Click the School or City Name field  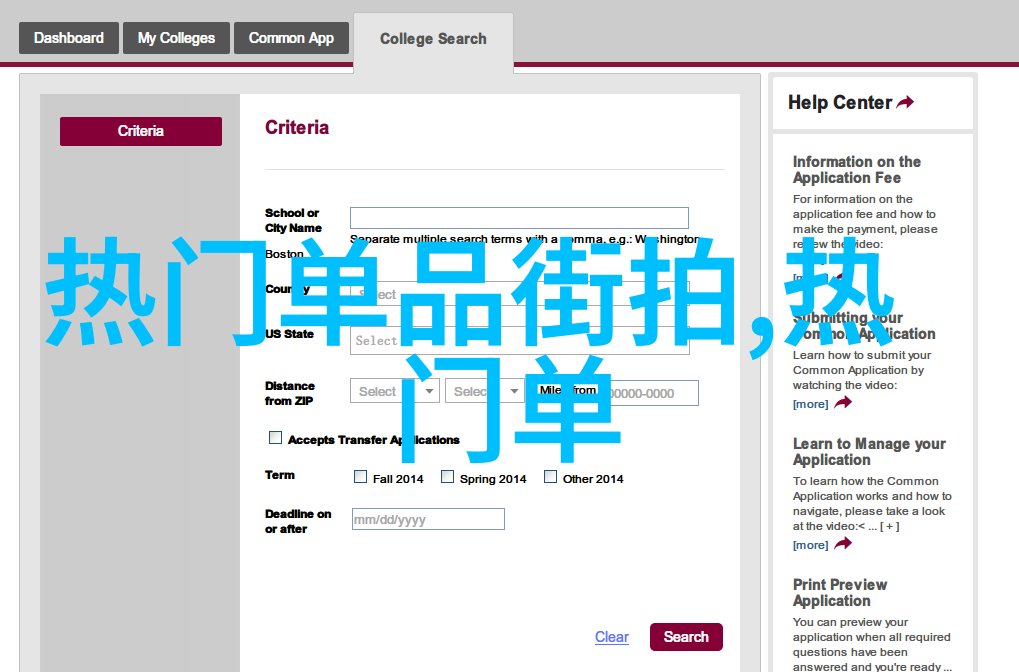(519, 218)
